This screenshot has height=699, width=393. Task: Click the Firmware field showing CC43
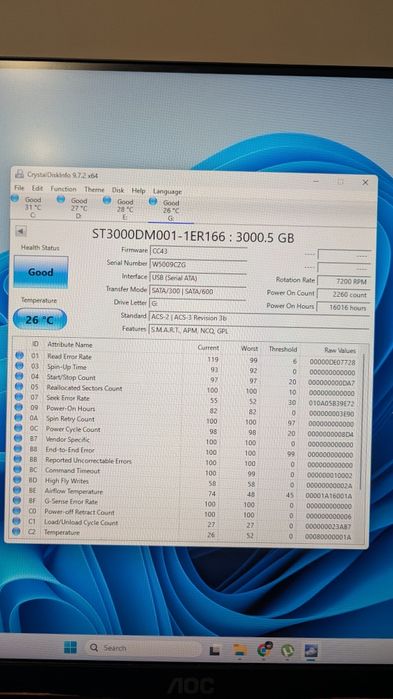[198, 251]
